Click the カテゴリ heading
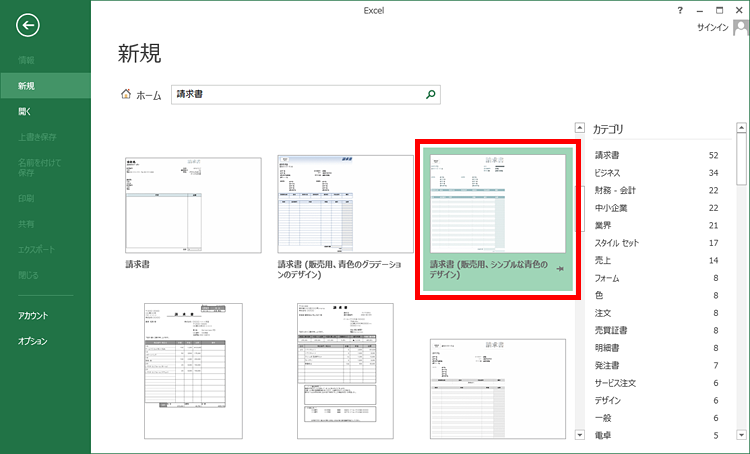750x454 pixels. click(x=608, y=129)
